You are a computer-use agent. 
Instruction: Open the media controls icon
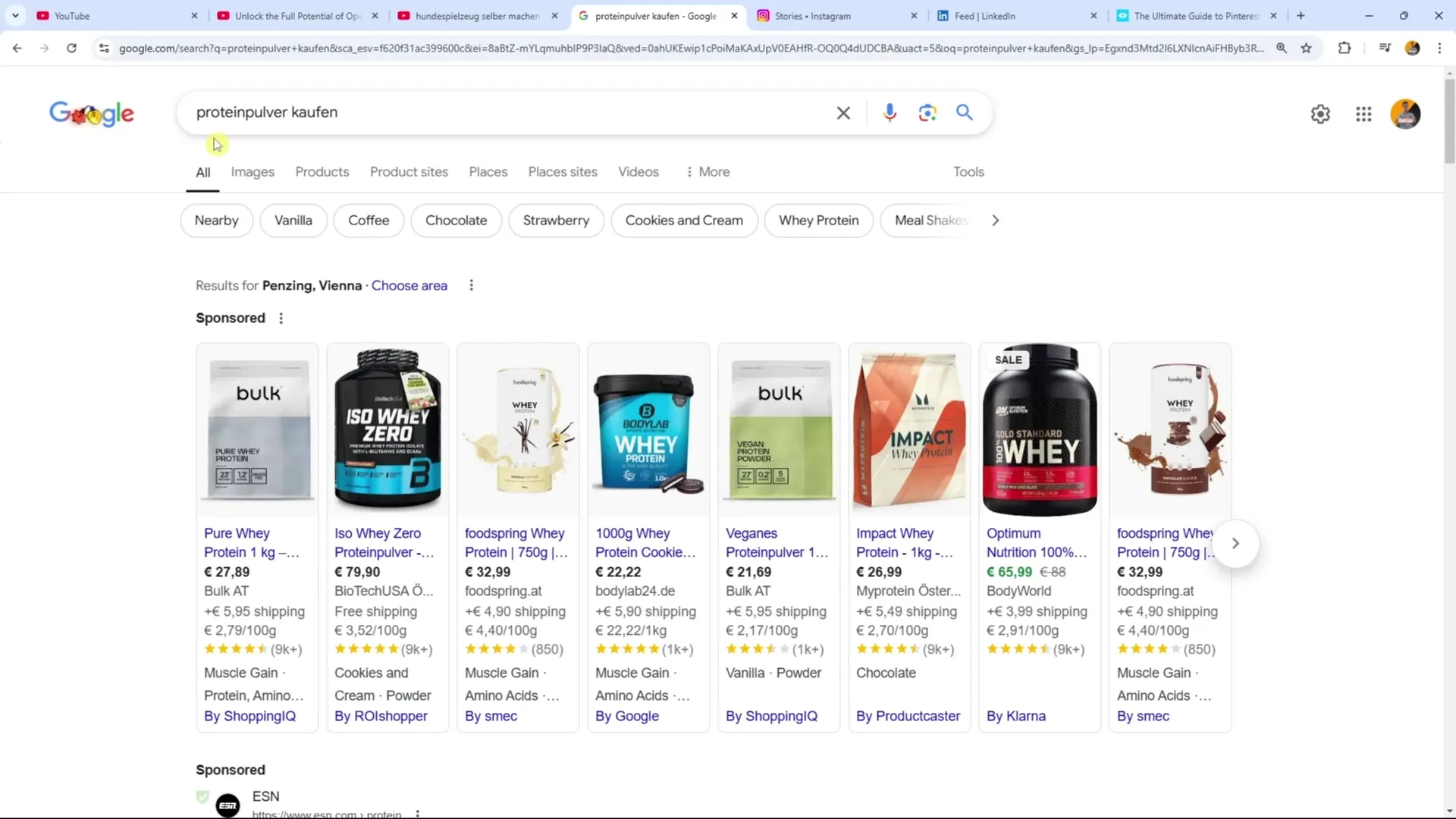coord(1385,48)
